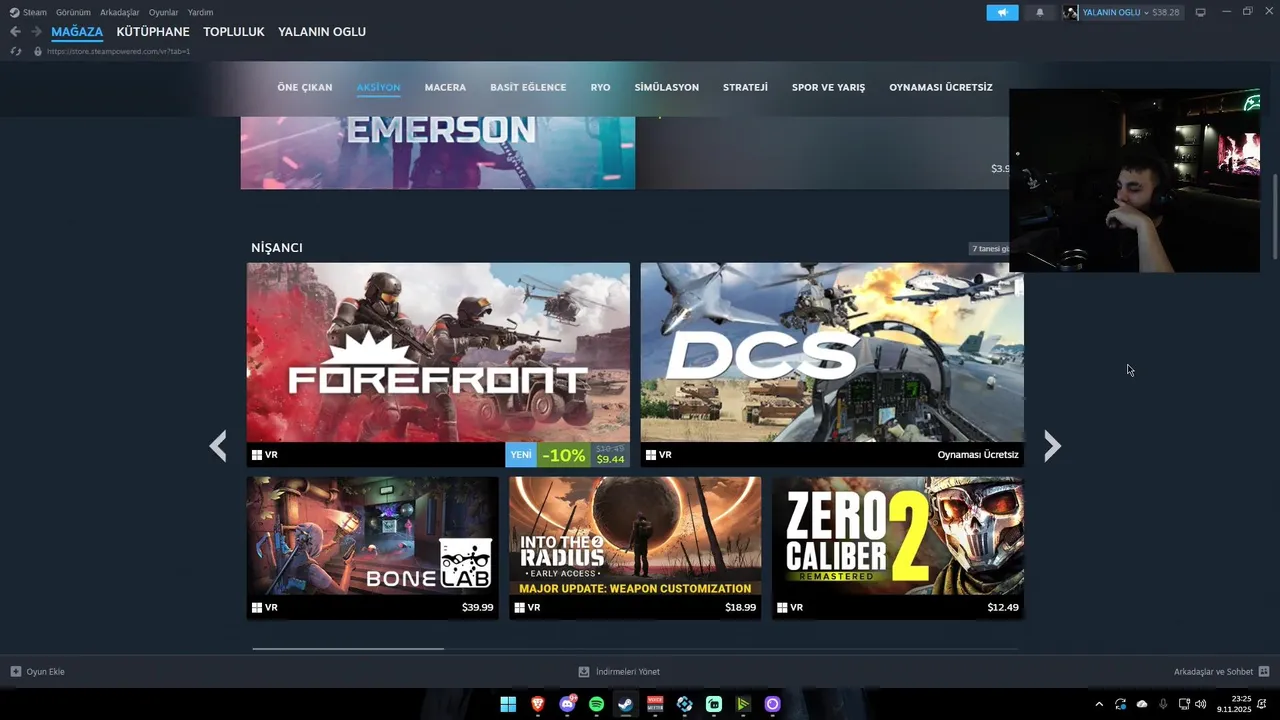Click the $38.28 wallet balance
Viewport: 1280px width, 720px height.
pos(1166,12)
